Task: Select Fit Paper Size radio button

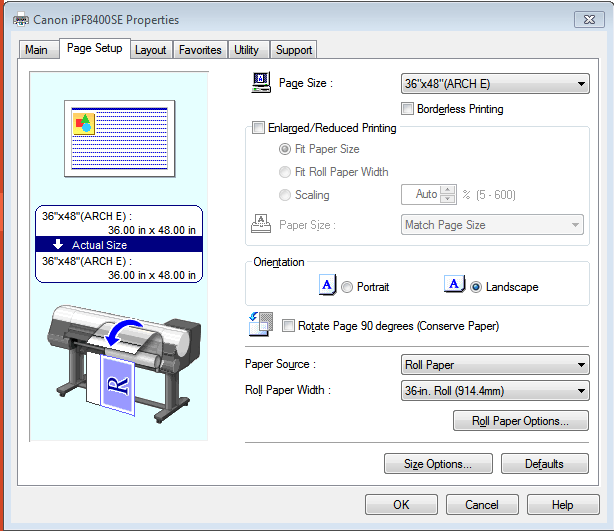Action: click(285, 149)
